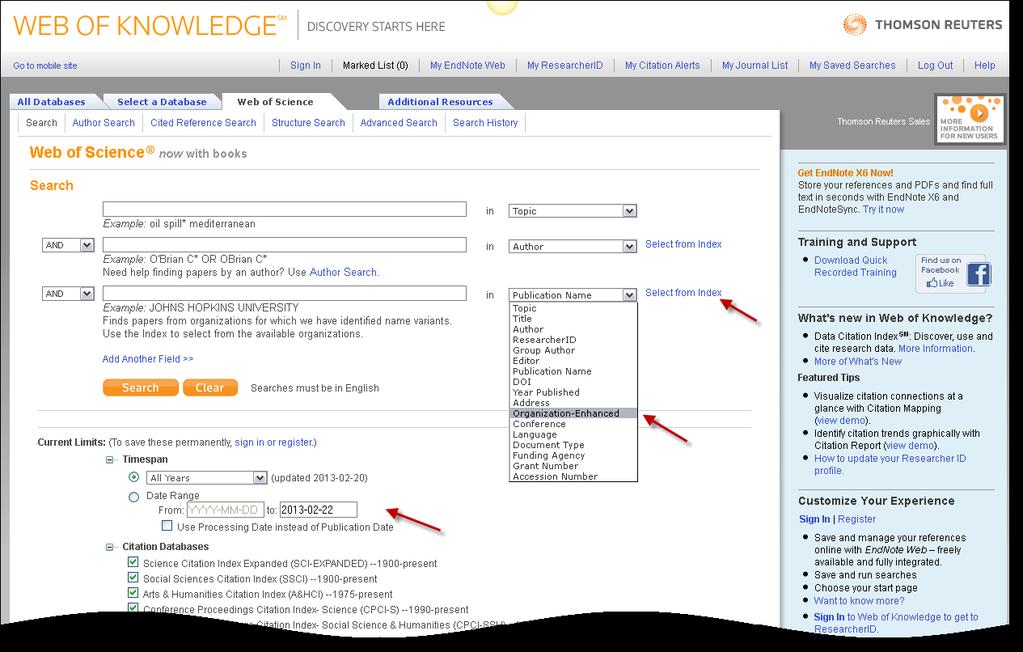
Task: Open Download Quick Recorded Training link
Action: coord(855,266)
